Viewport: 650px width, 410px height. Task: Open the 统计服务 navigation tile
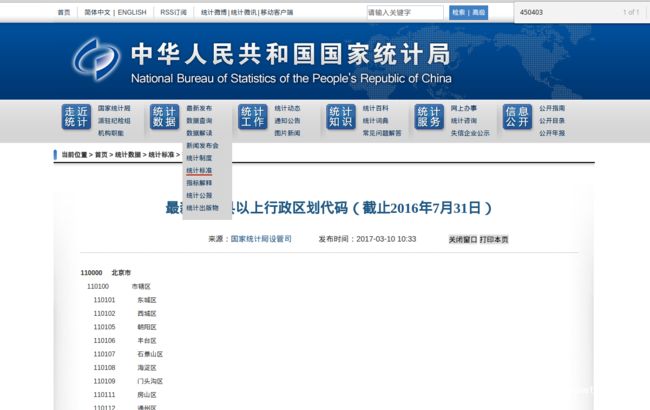[429, 117]
